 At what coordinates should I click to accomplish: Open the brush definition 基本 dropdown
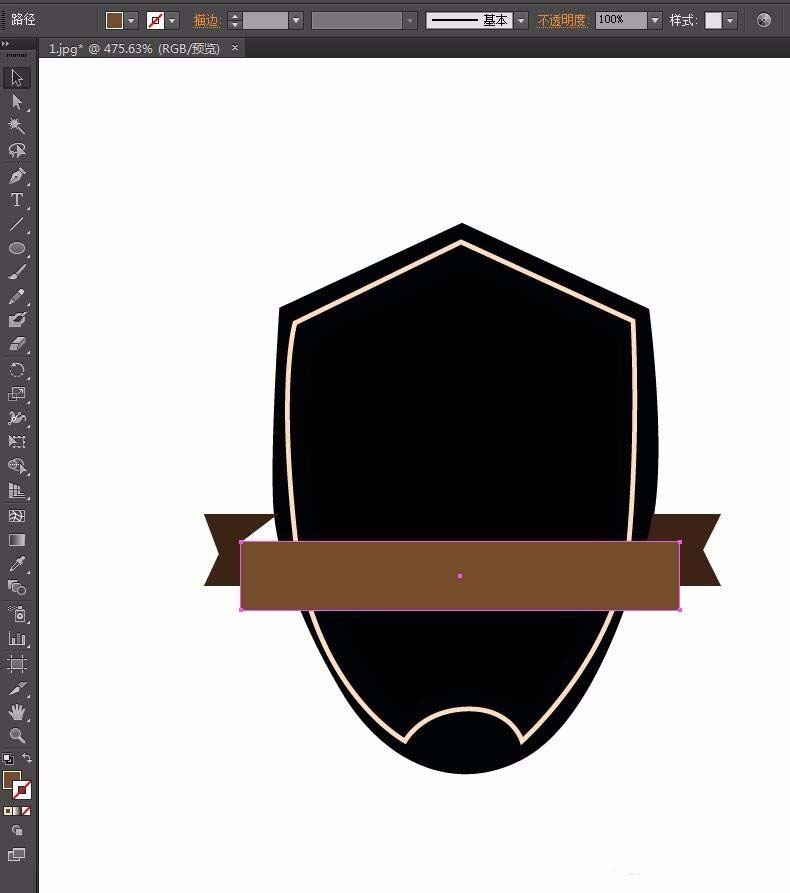click(x=521, y=20)
